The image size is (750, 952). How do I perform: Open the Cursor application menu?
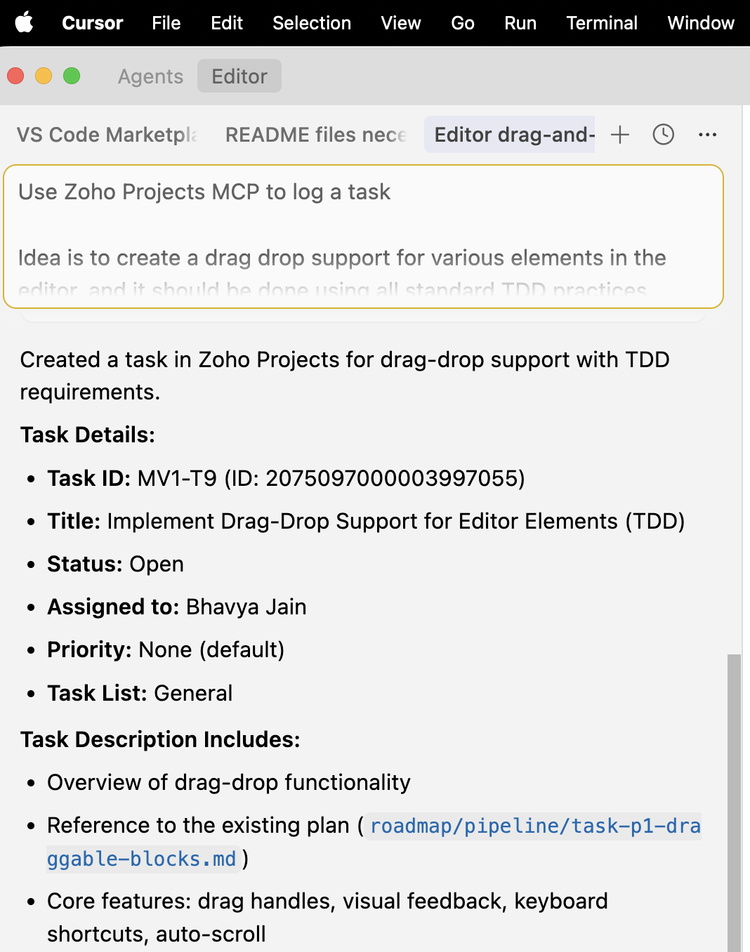pyautogui.click(x=92, y=23)
